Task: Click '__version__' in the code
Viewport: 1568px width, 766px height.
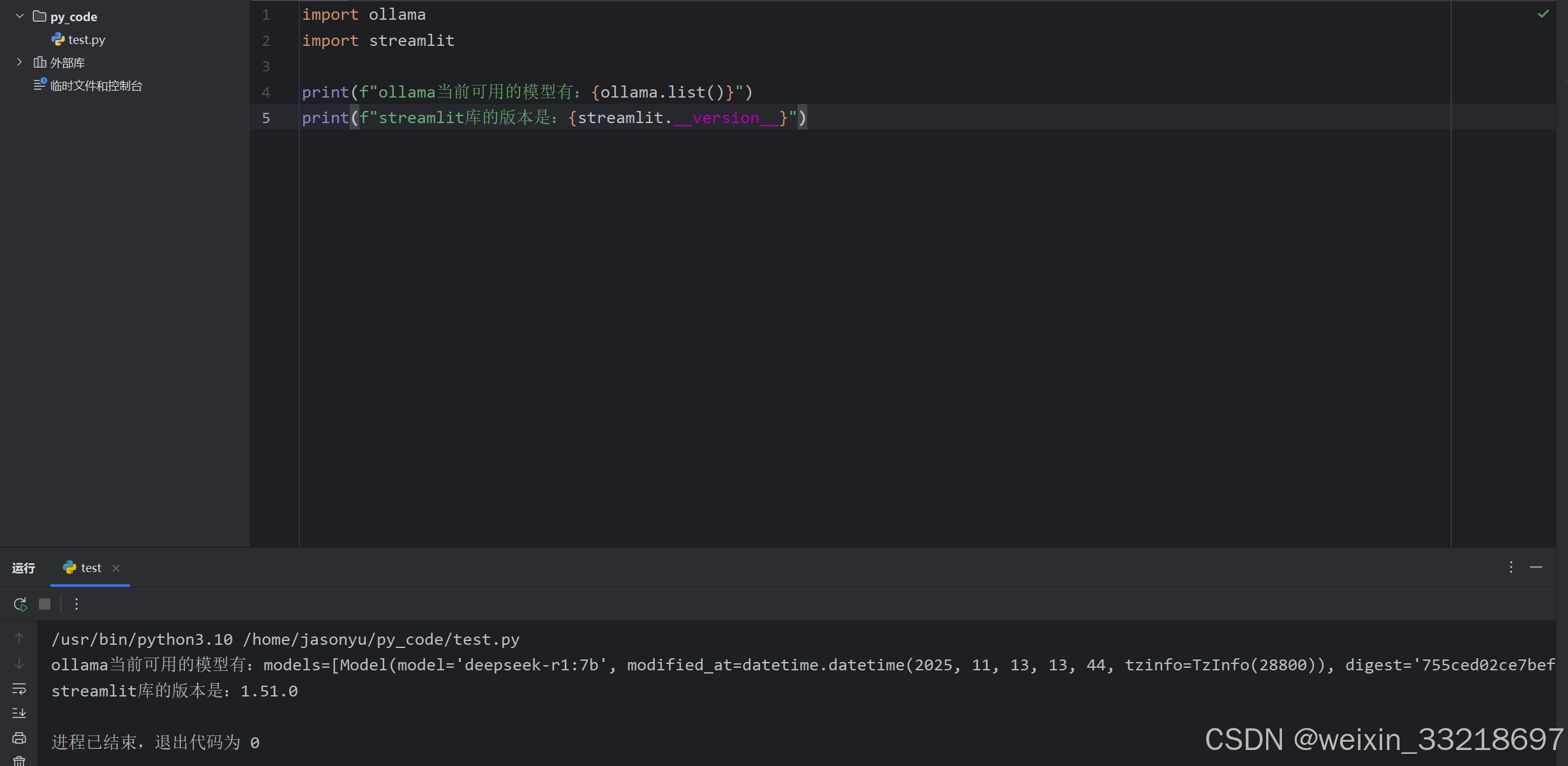Action: (726, 118)
